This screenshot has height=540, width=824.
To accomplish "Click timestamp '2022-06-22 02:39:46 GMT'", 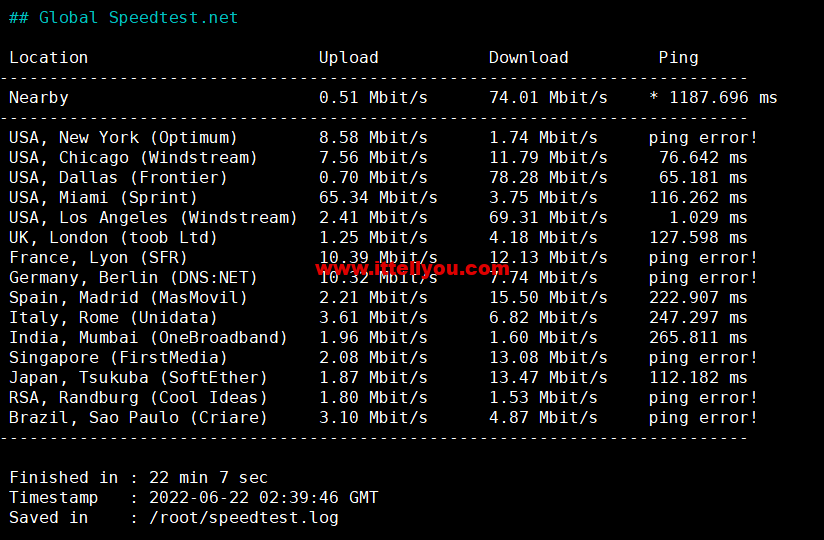I will 263,497.
